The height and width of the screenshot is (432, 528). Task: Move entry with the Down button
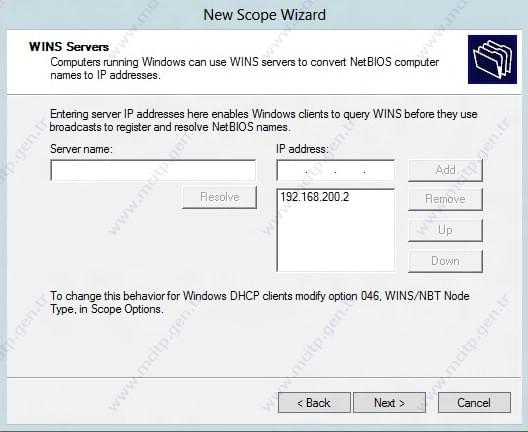[x=446, y=261]
